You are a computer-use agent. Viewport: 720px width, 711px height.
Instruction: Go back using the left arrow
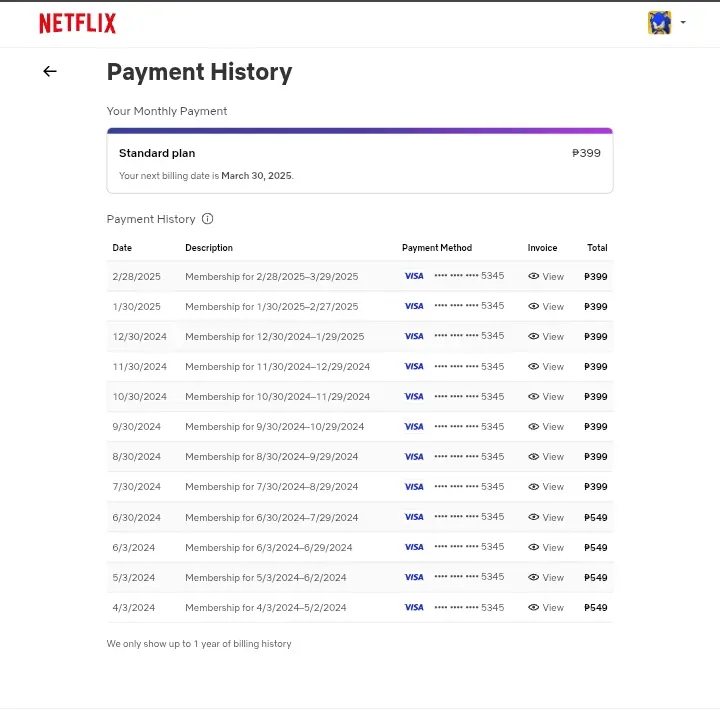tap(50, 71)
